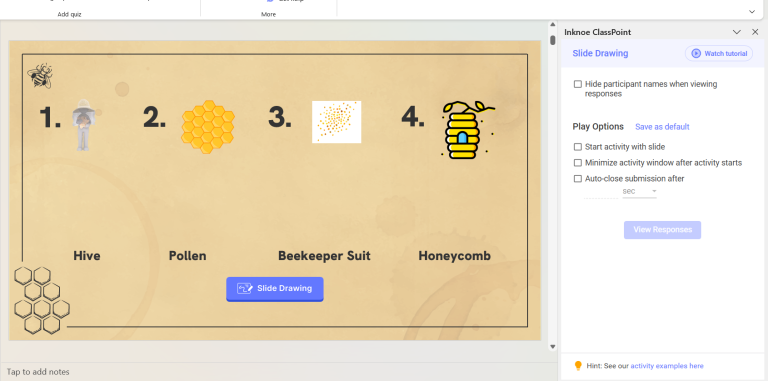Toggle Start activity with slide checkbox
Screen dimensions: 768x381
578,147
